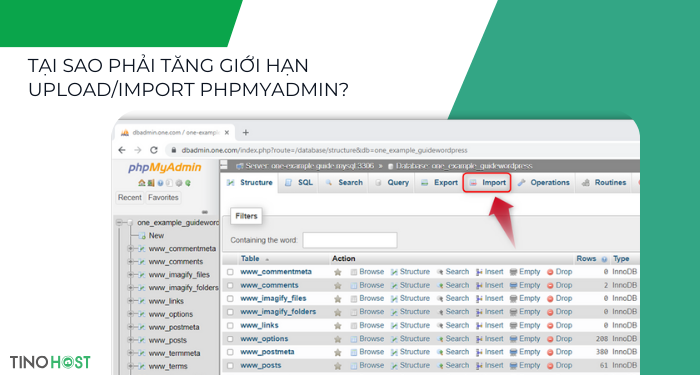Screen dimensions: 700x375
Task: Check the www_comments row checkbox
Action: pyautogui.click(x=230, y=285)
